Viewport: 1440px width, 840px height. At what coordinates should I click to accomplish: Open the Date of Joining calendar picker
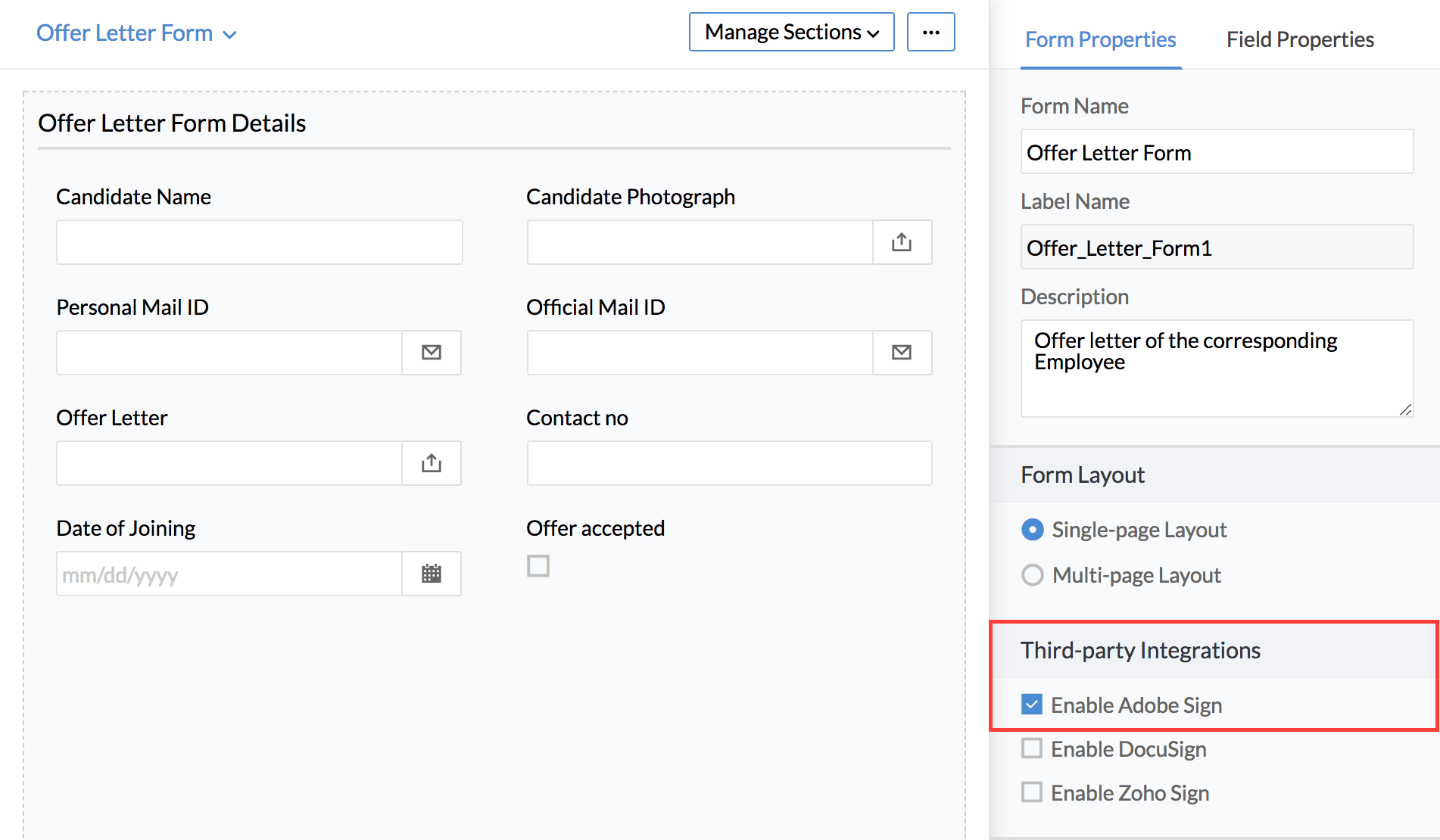pyautogui.click(x=432, y=574)
